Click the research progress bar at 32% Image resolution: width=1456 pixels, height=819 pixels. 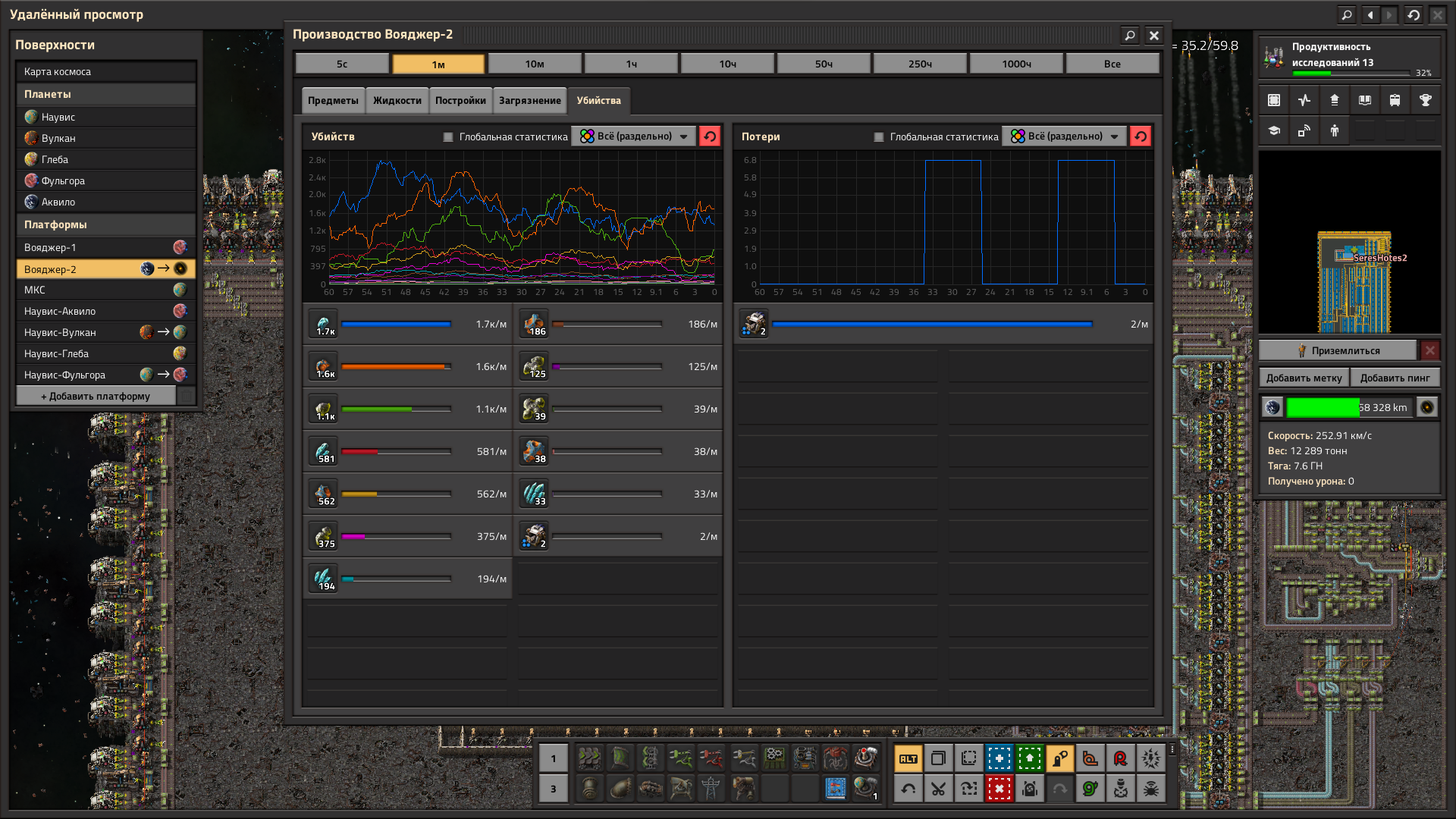tap(1351, 73)
